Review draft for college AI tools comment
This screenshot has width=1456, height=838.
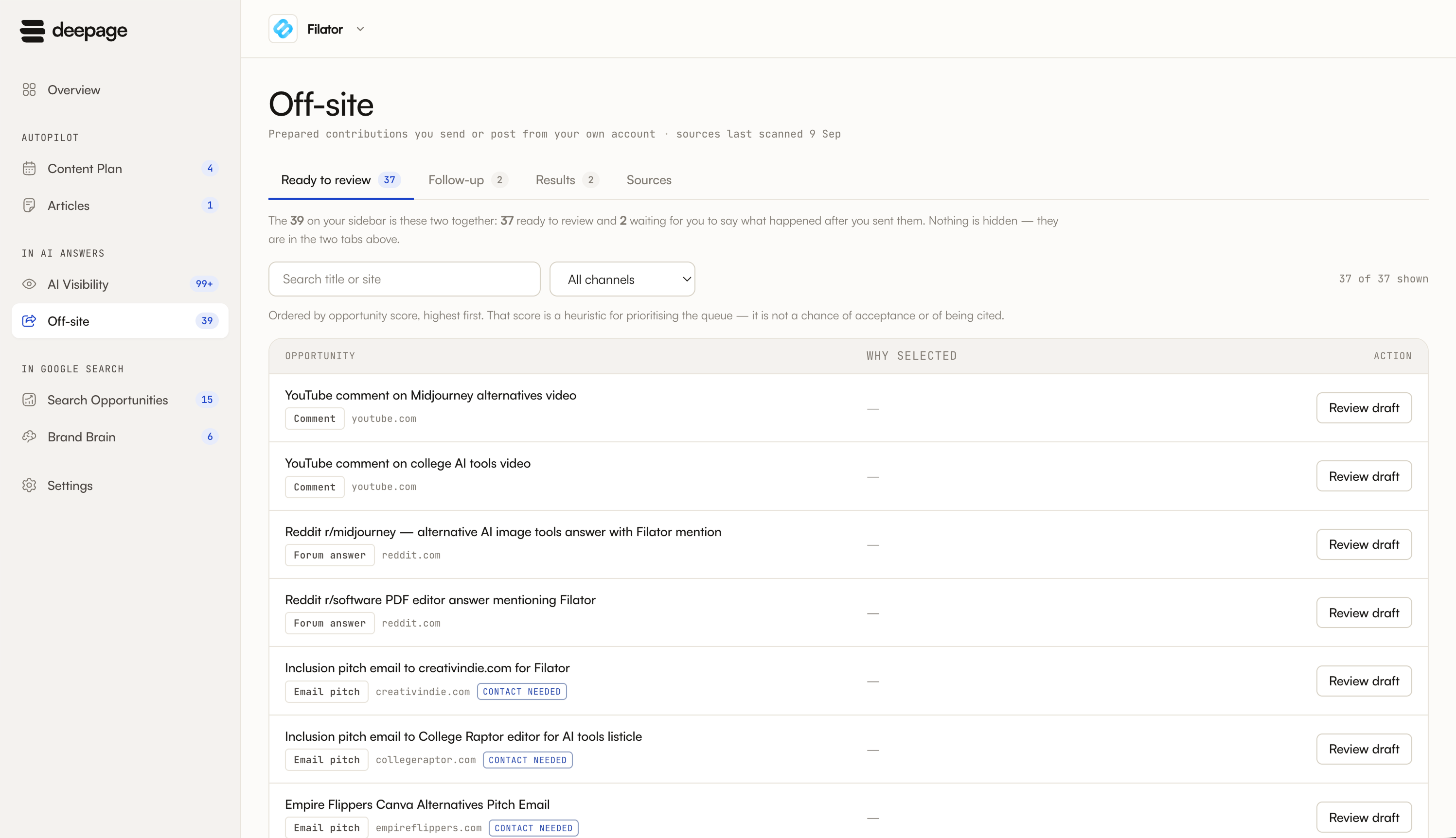click(x=1364, y=476)
